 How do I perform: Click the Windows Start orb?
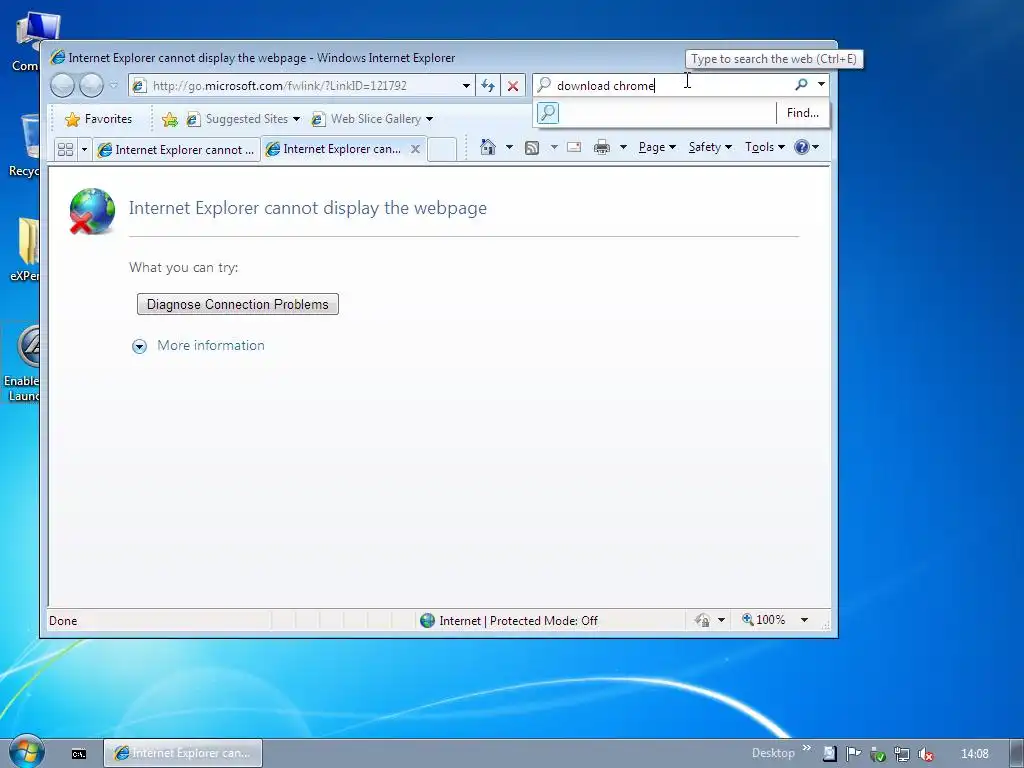[x=27, y=752]
